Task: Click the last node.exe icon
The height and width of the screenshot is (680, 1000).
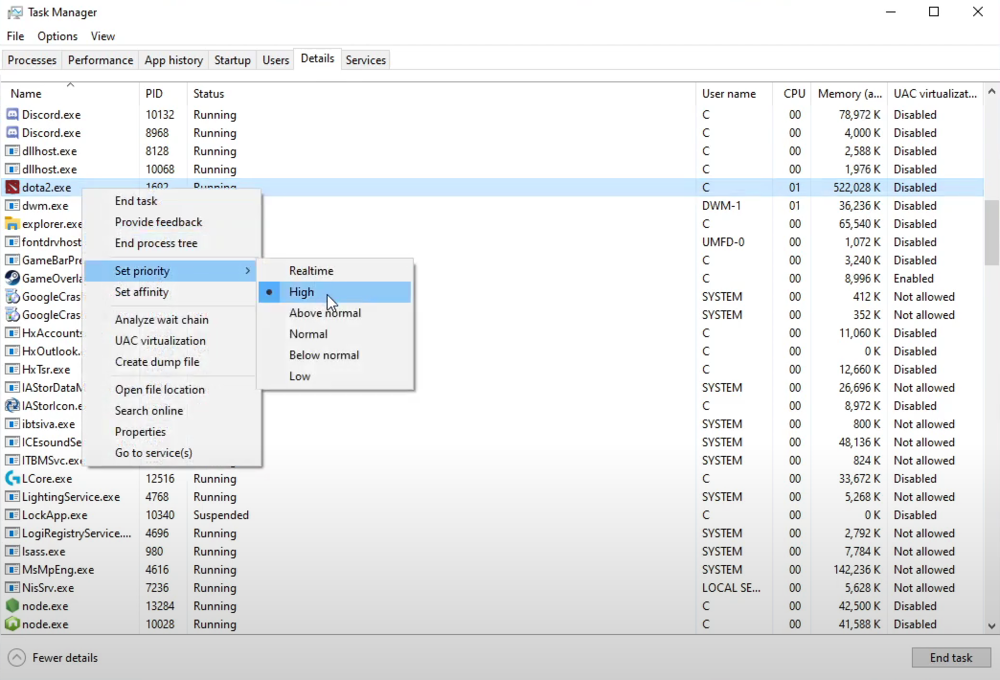Action: pos(13,624)
